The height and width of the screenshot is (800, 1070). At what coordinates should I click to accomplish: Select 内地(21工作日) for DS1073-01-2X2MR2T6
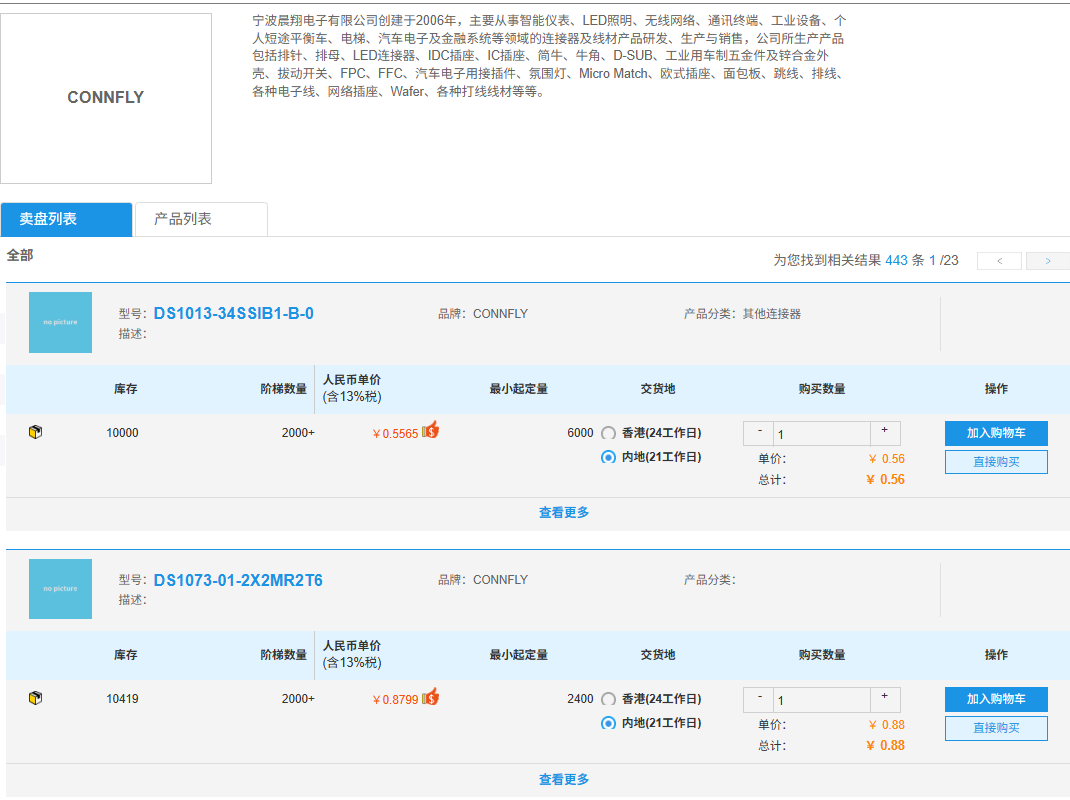[608, 723]
